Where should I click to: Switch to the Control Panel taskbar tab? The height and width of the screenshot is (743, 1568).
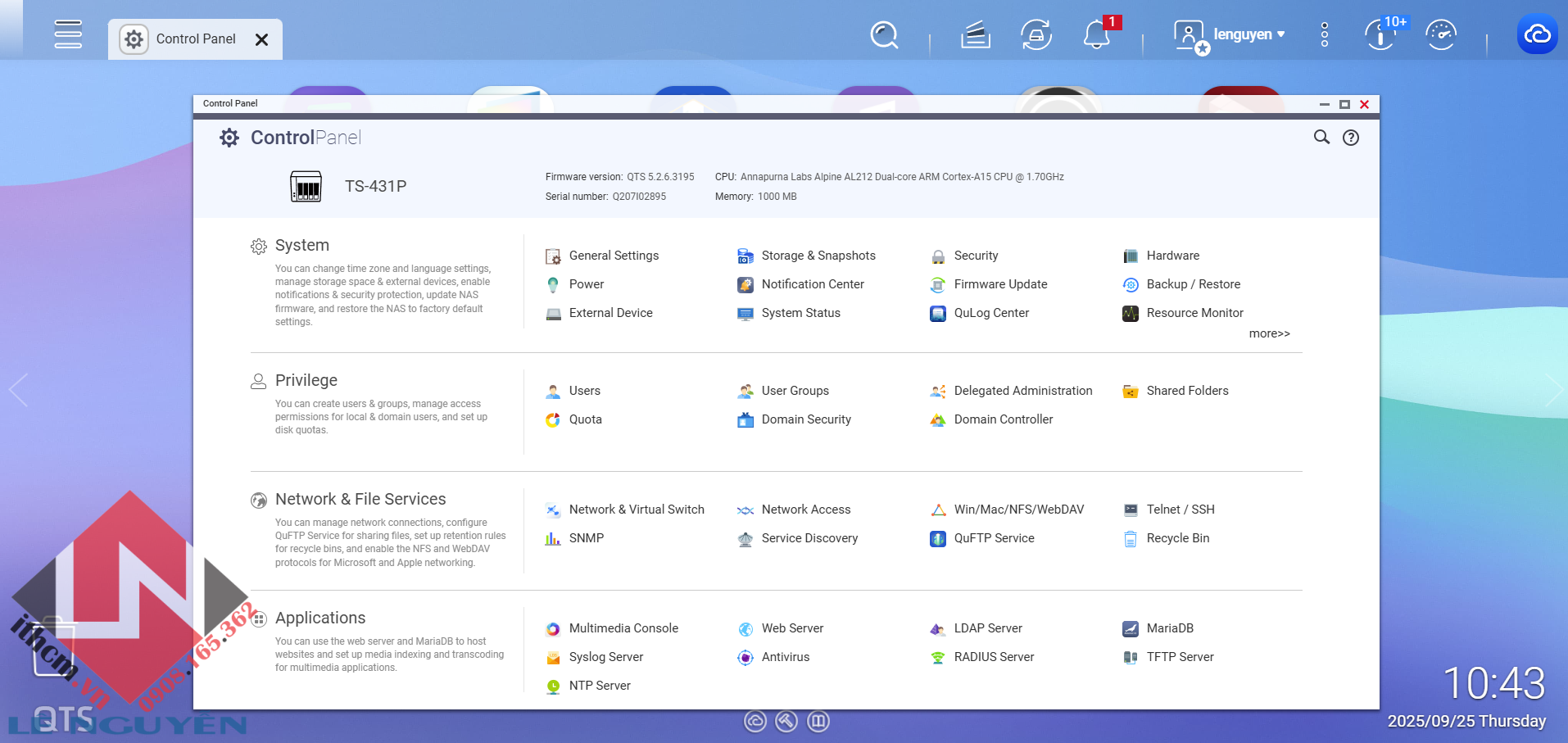(x=195, y=39)
